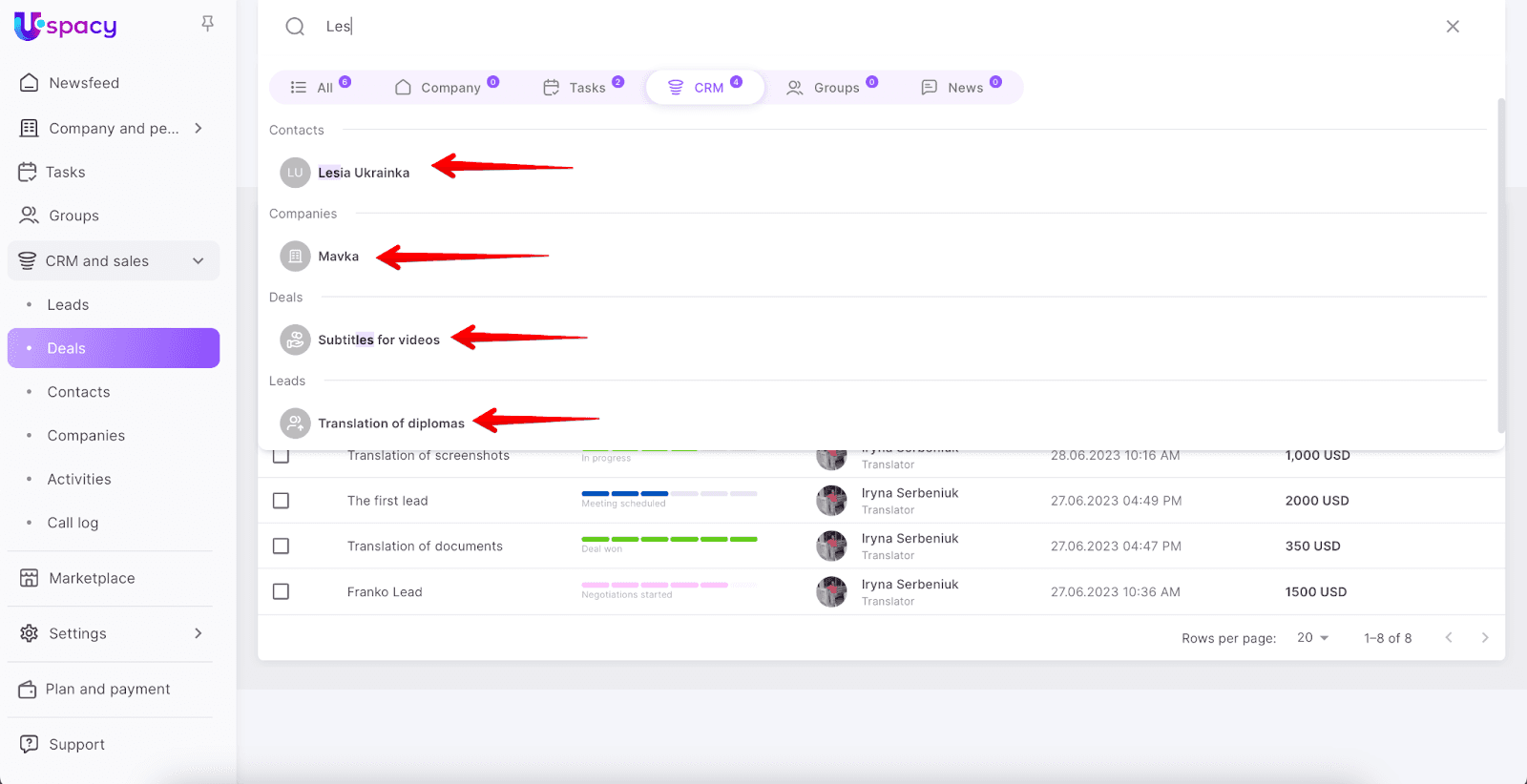Screen dimensions: 1527x784
Task: Click the search magnifier icon
Action: click(295, 27)
